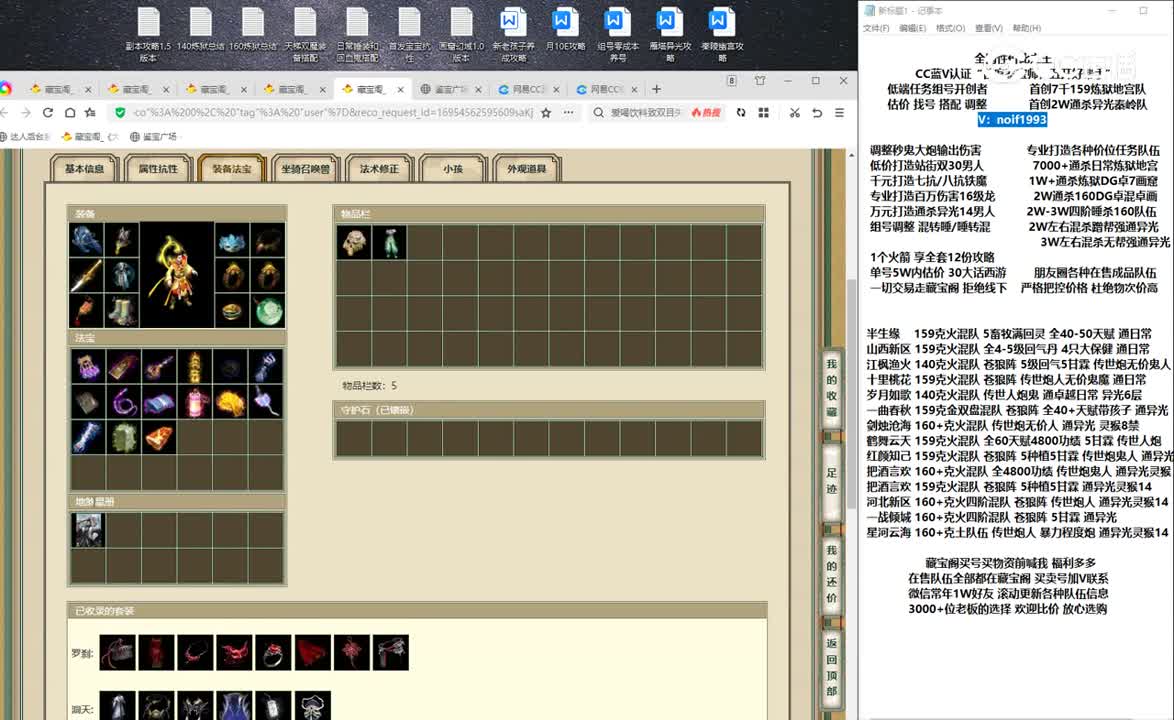Open the 小孩 tab
1174x720 pixels.
(x=453, y=168)
